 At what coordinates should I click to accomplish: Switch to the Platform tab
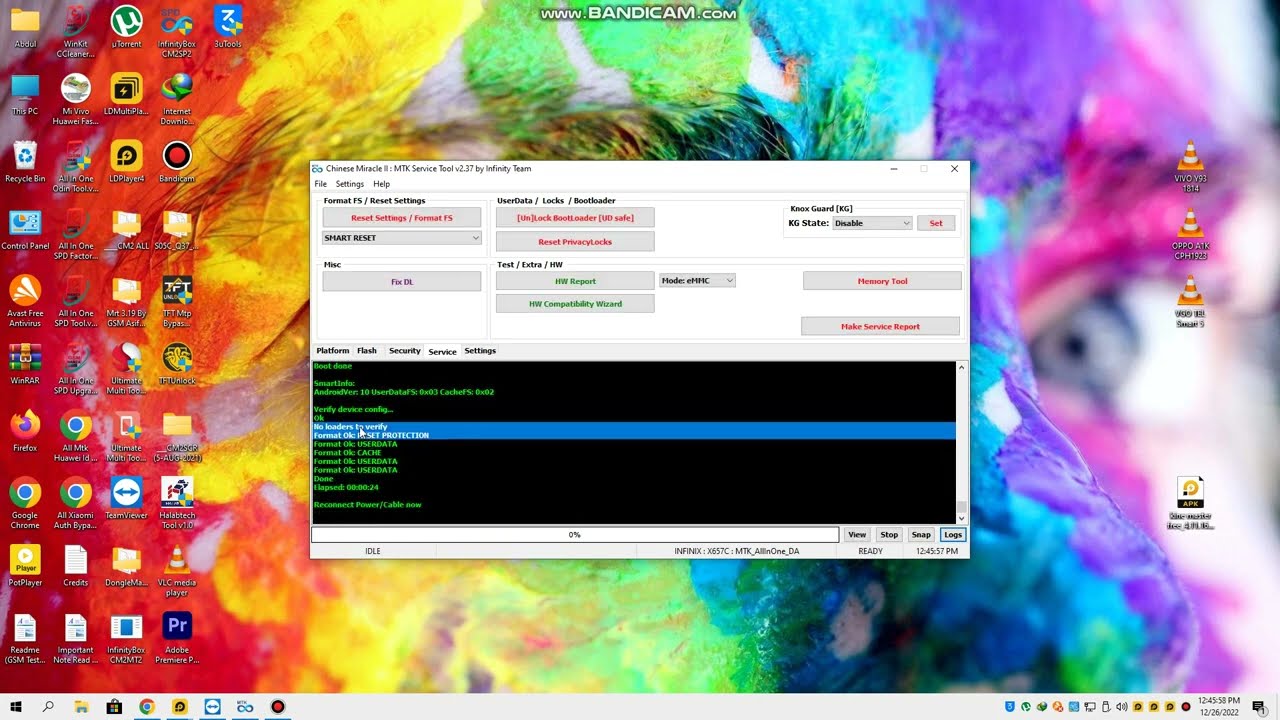[x=332, y=351]
